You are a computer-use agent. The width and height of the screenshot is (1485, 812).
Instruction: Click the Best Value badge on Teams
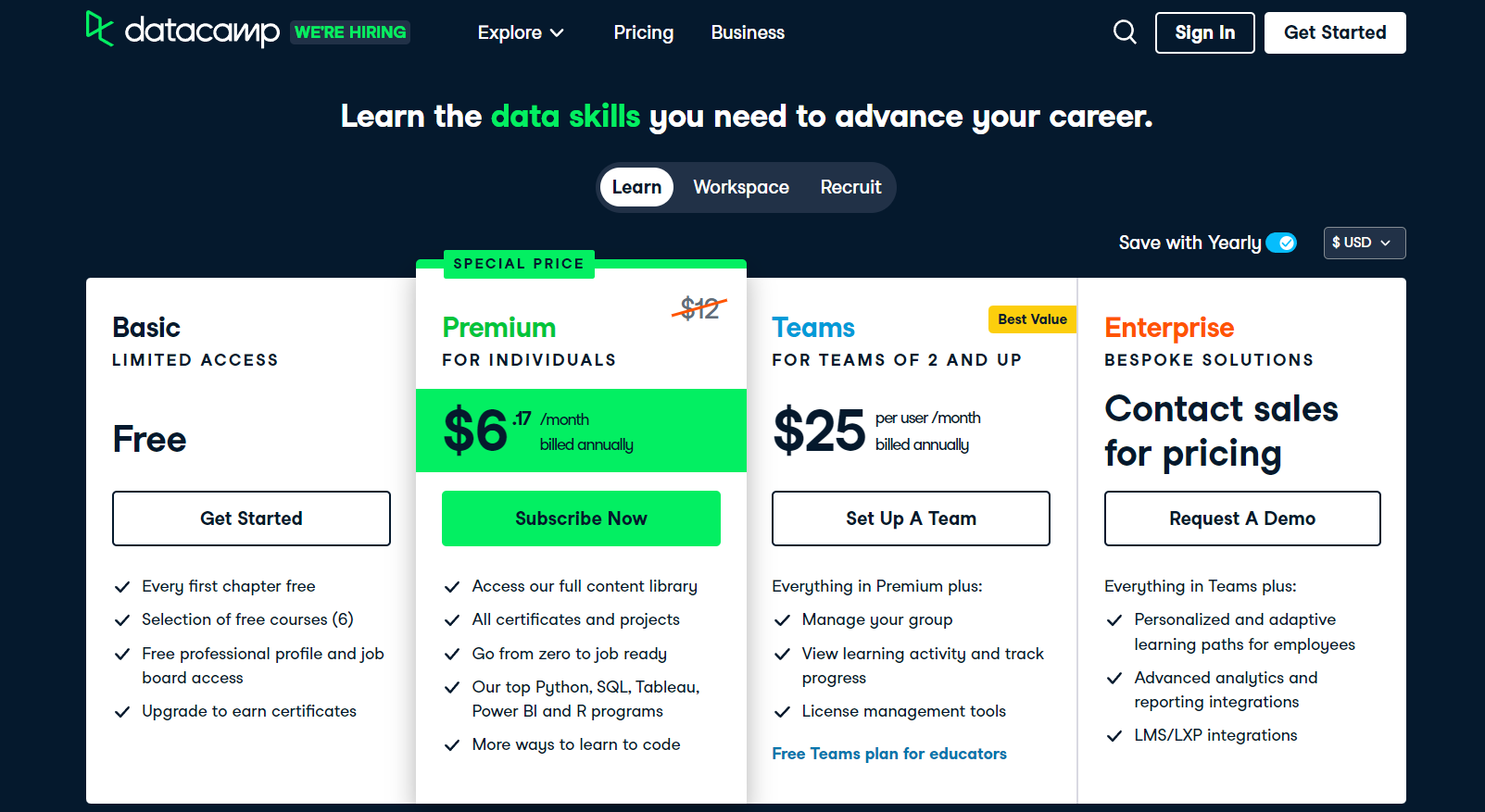tap(1032, 319)
